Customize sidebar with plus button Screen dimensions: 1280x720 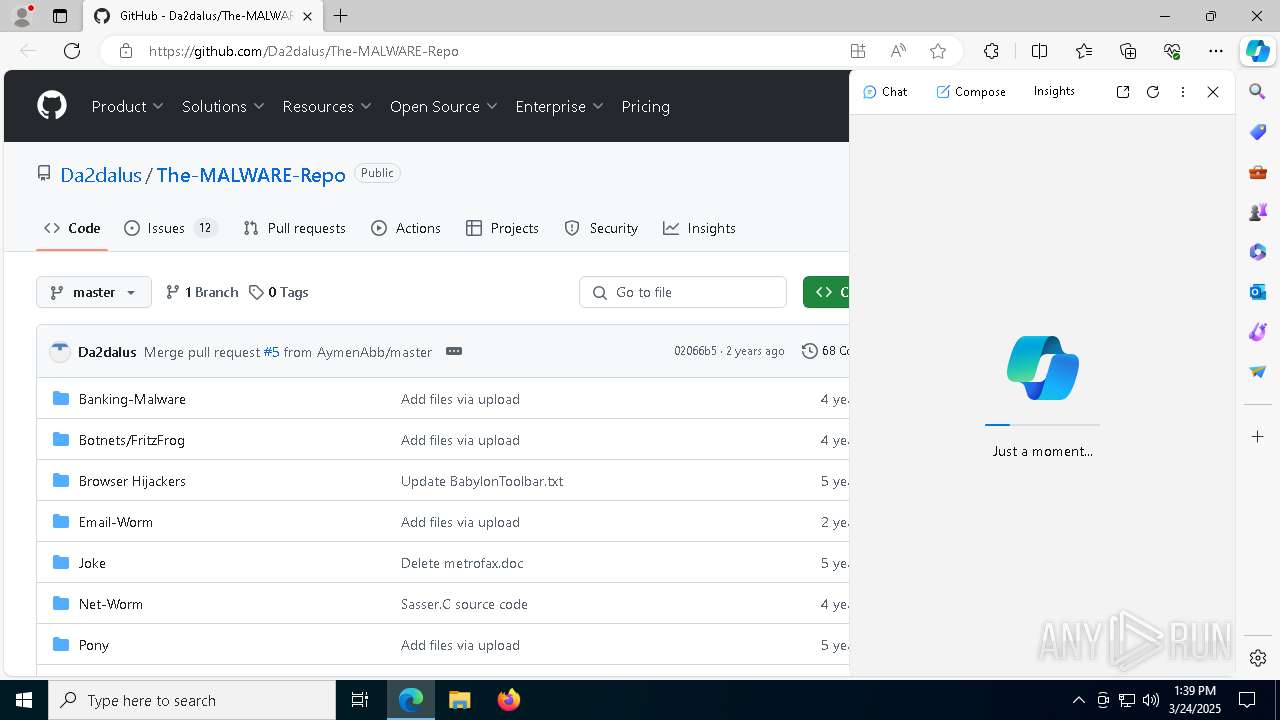click(x=1258, y=437)
